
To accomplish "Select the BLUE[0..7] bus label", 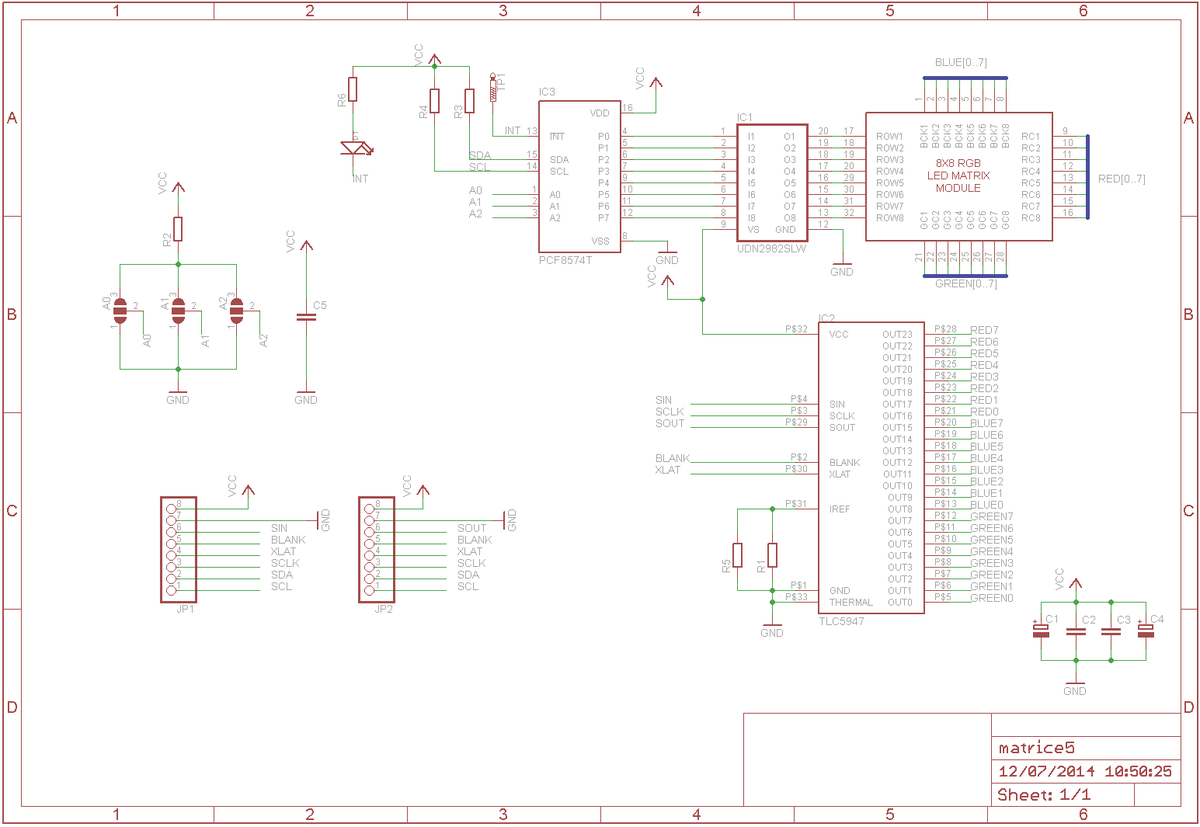I will point(960,63).
